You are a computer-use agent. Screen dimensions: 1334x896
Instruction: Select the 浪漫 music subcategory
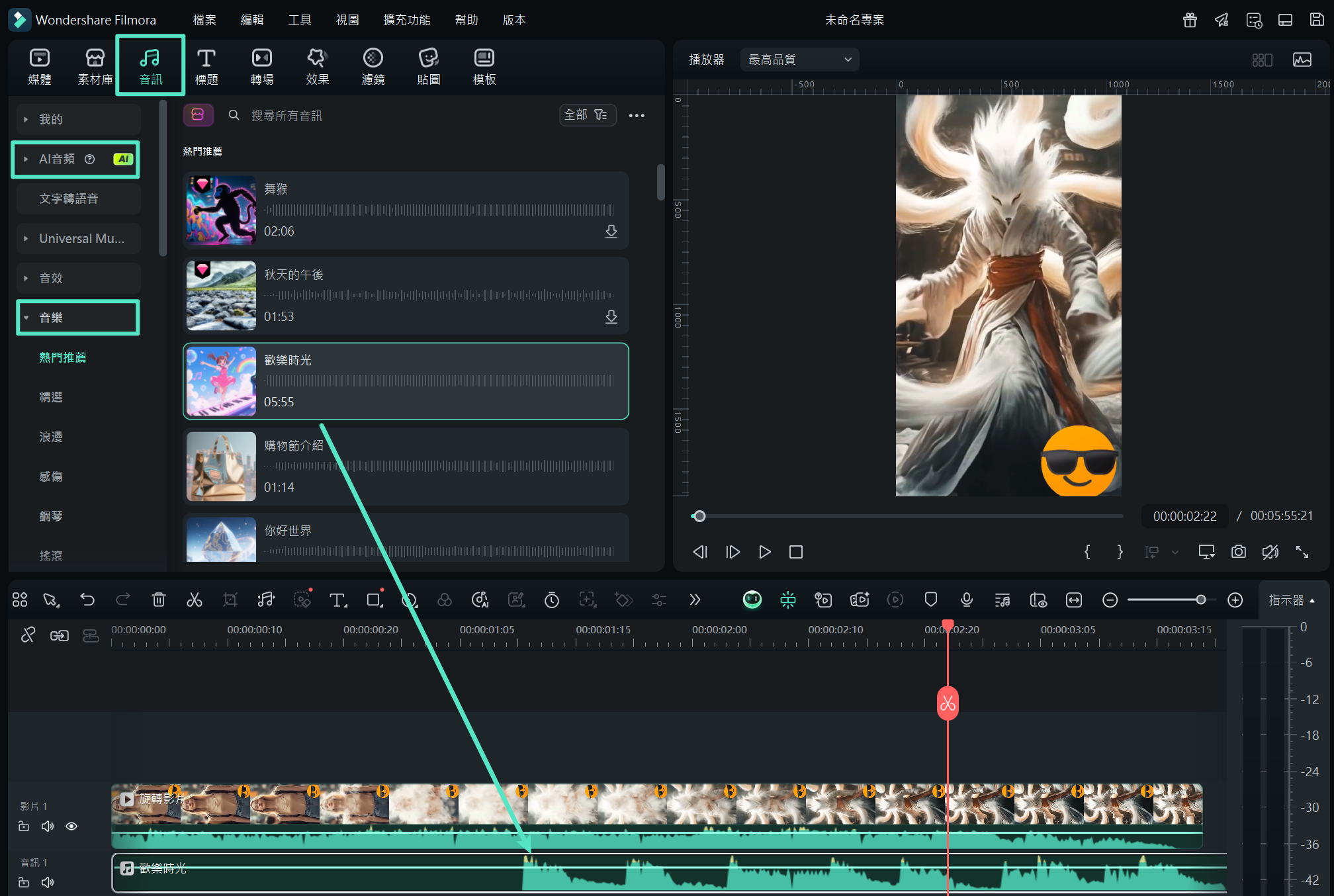click(x=51, y=437)
